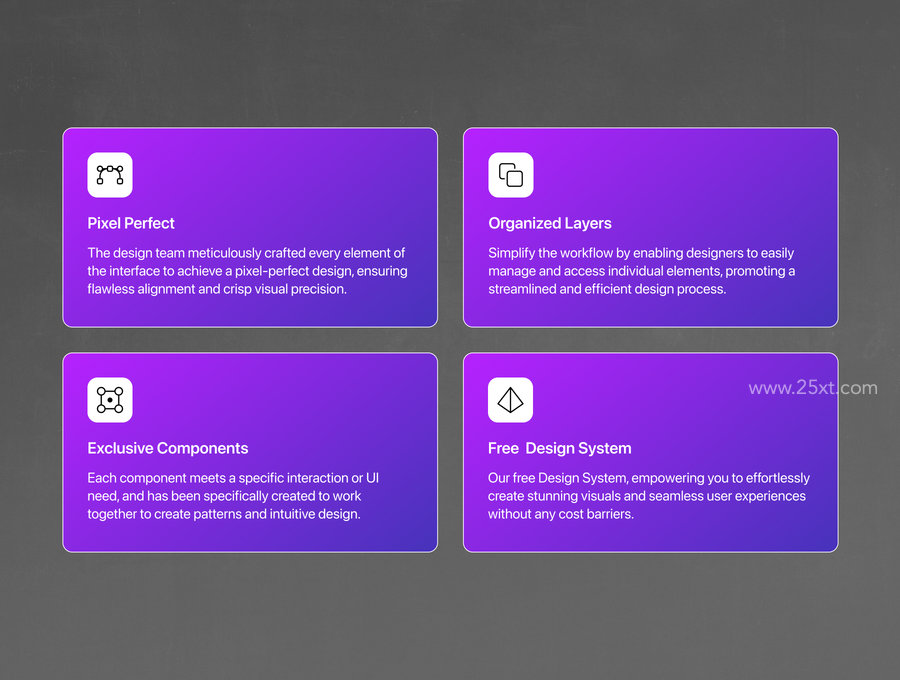This screenshot has height=680, width=900.
Task: Click the bezier path icon above Pixel Perfect
Action: click(110, 175)
